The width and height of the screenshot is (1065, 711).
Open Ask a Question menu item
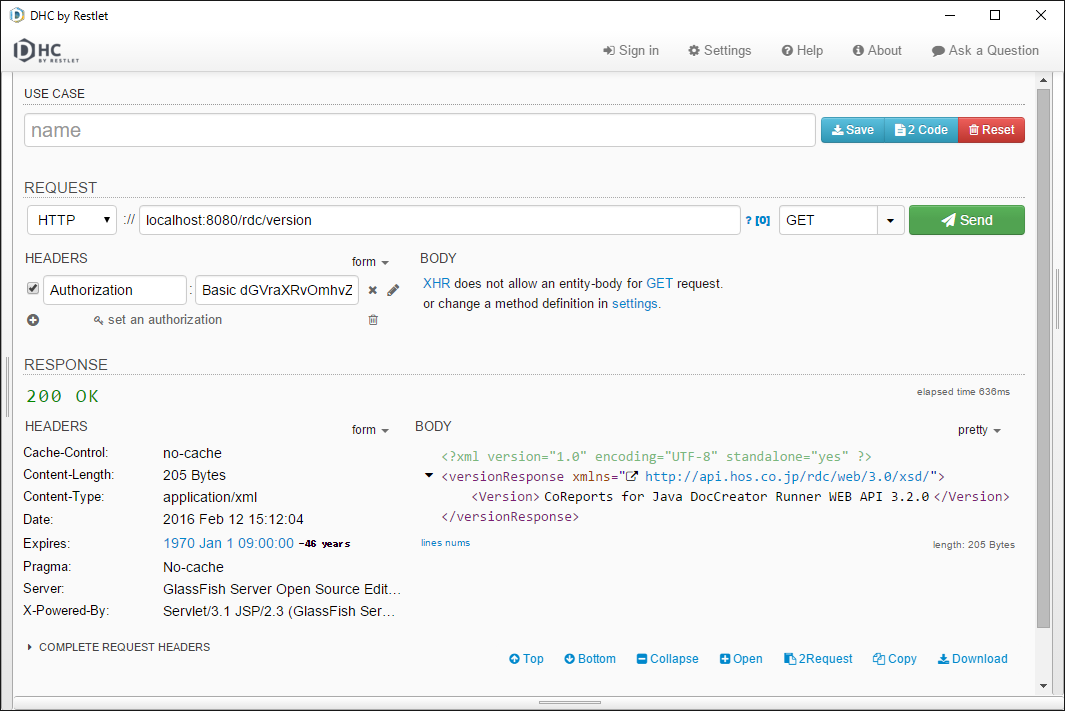pos(985,50)
